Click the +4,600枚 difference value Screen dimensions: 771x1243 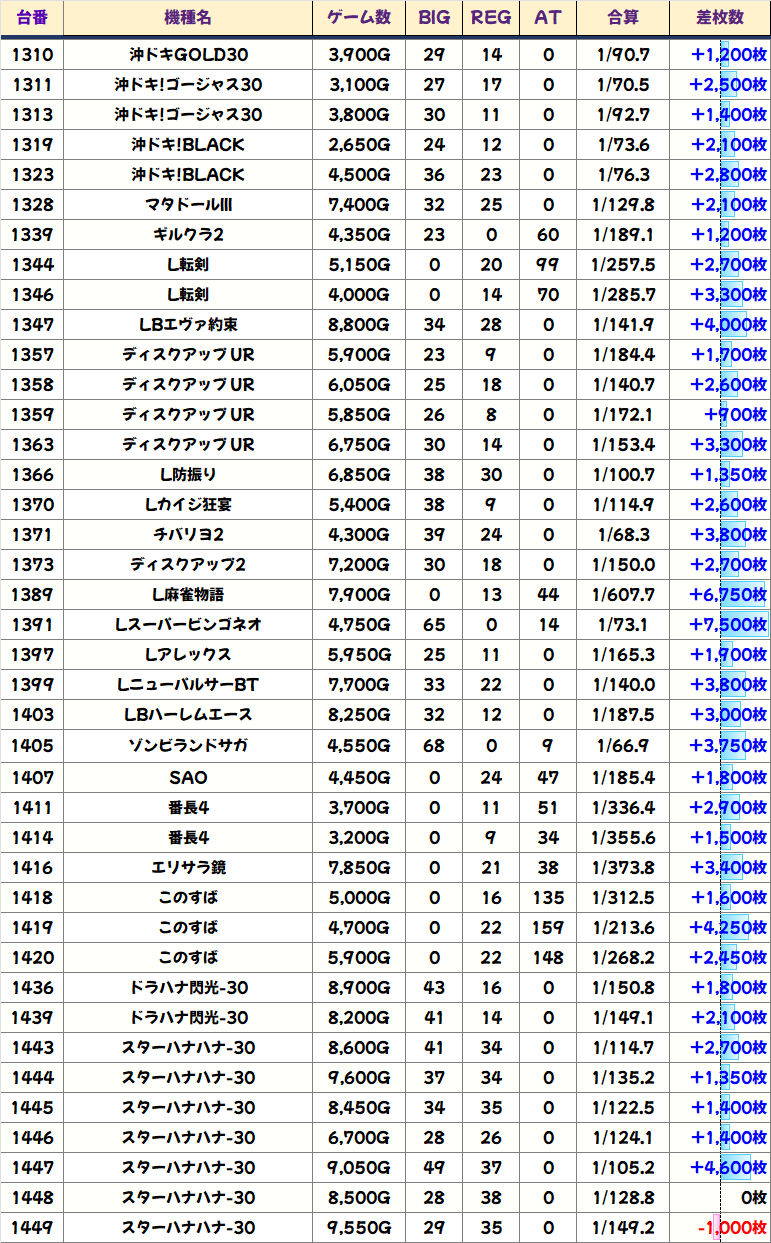point(728,1167)
